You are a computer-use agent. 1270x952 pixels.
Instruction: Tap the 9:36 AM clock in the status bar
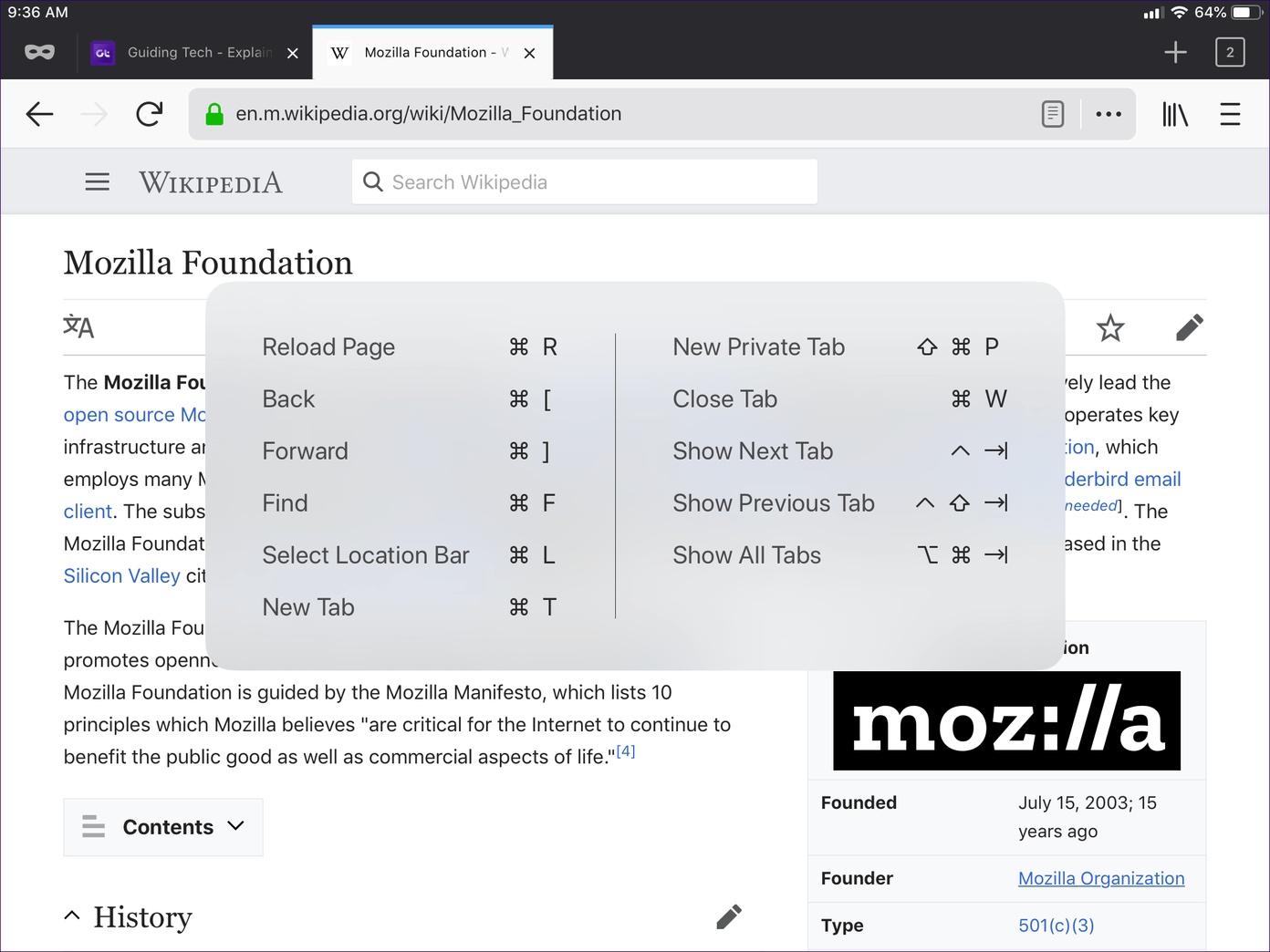click(38, 13)
